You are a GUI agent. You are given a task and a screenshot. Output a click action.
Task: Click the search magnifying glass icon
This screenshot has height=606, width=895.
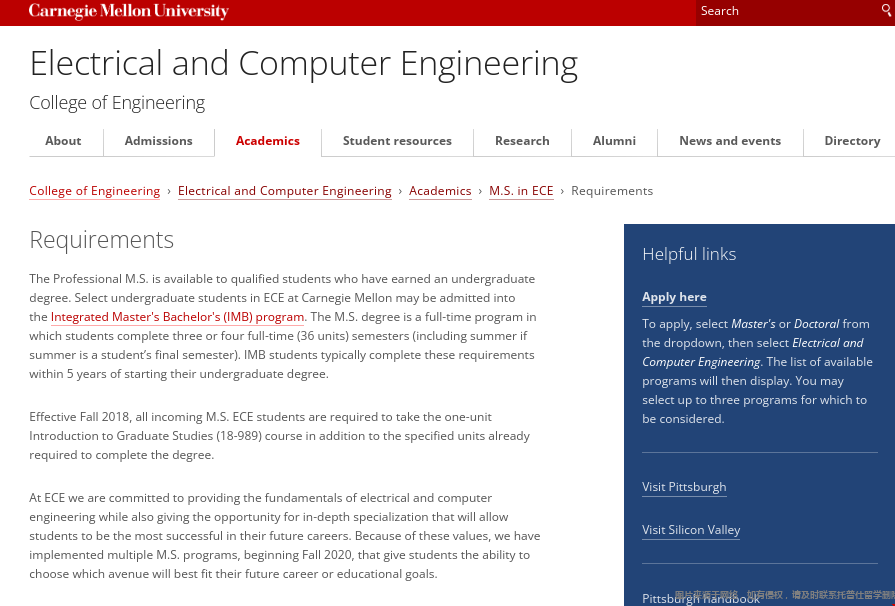(885, 10)
